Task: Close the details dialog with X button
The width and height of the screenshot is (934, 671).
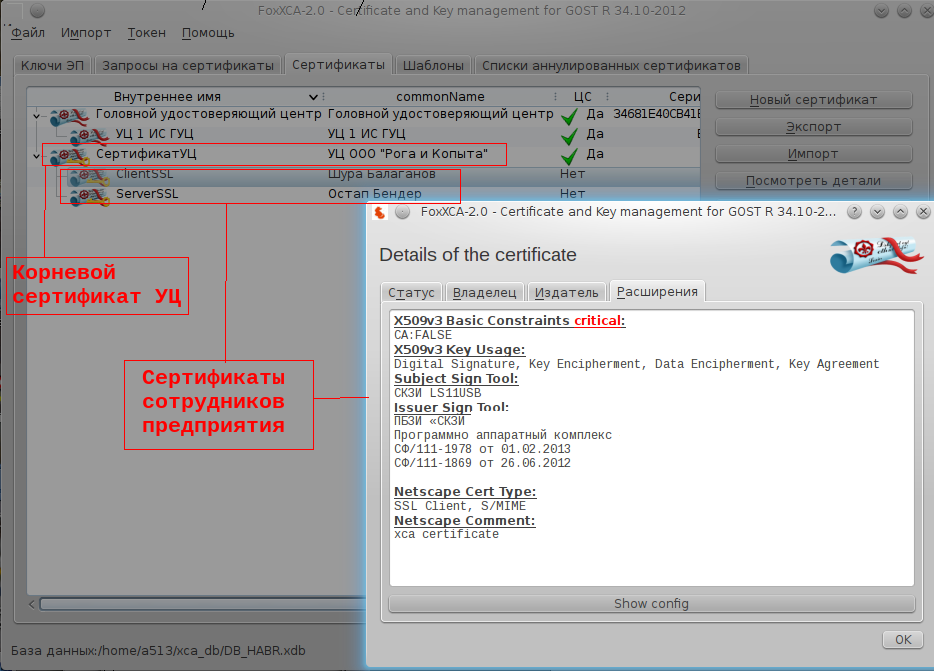Action: [x=923, y=212]
